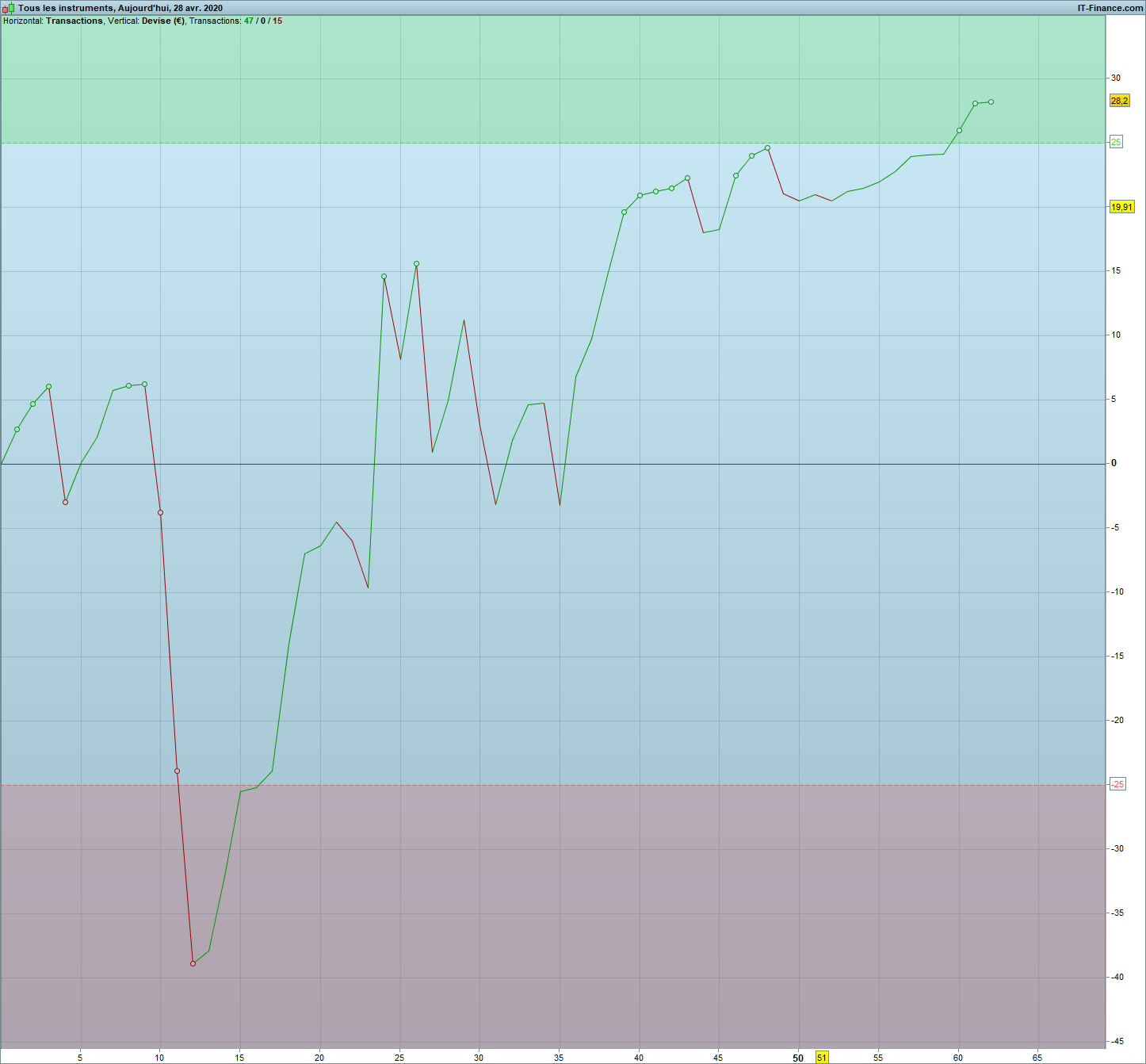Click the highlighted 51 marker on horizontal axis

coord(822,1058)
